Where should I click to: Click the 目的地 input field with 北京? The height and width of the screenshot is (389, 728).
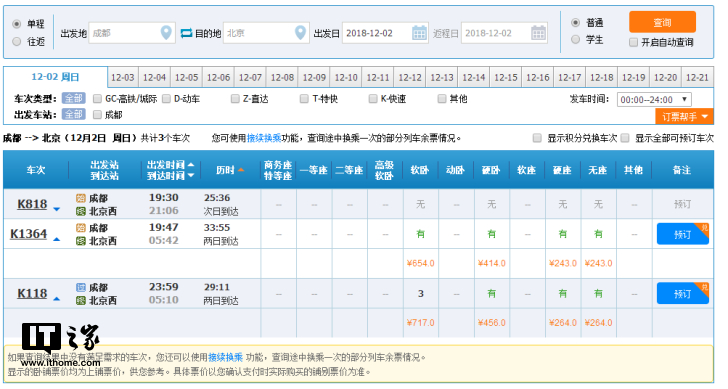(266, 33)
